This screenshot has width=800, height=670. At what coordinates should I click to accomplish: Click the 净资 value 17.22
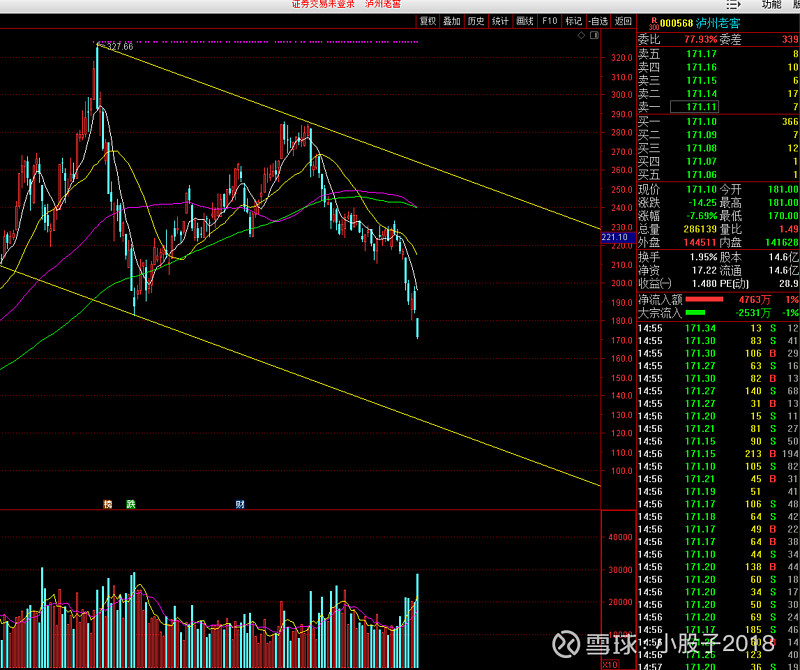[x=705, y=270]
